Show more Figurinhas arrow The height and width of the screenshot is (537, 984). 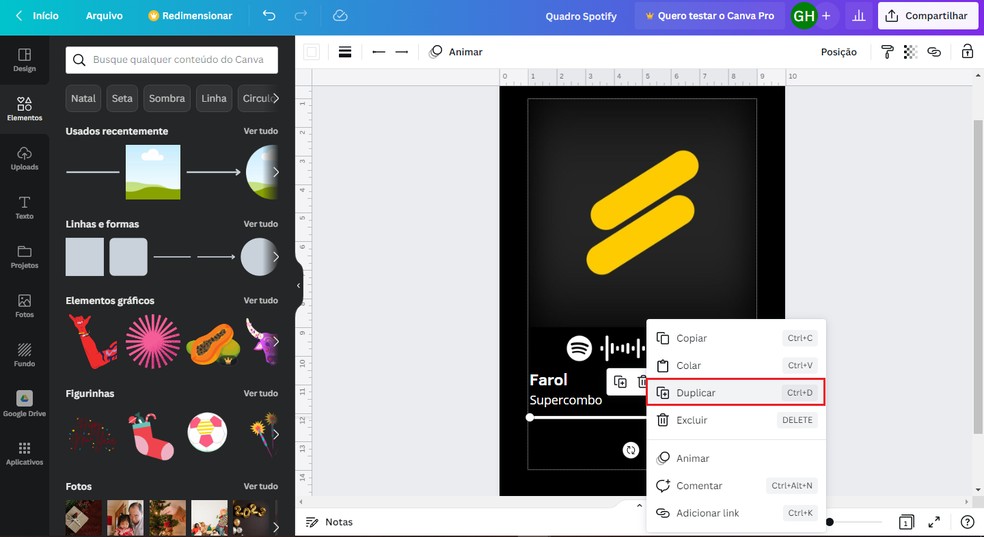(275, 433)
